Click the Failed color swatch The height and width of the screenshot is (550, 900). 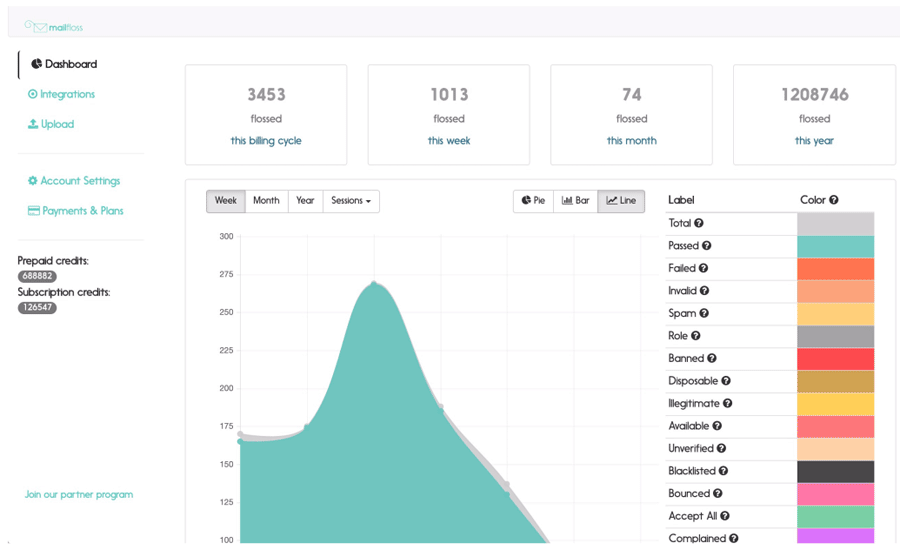click(835, 269)
